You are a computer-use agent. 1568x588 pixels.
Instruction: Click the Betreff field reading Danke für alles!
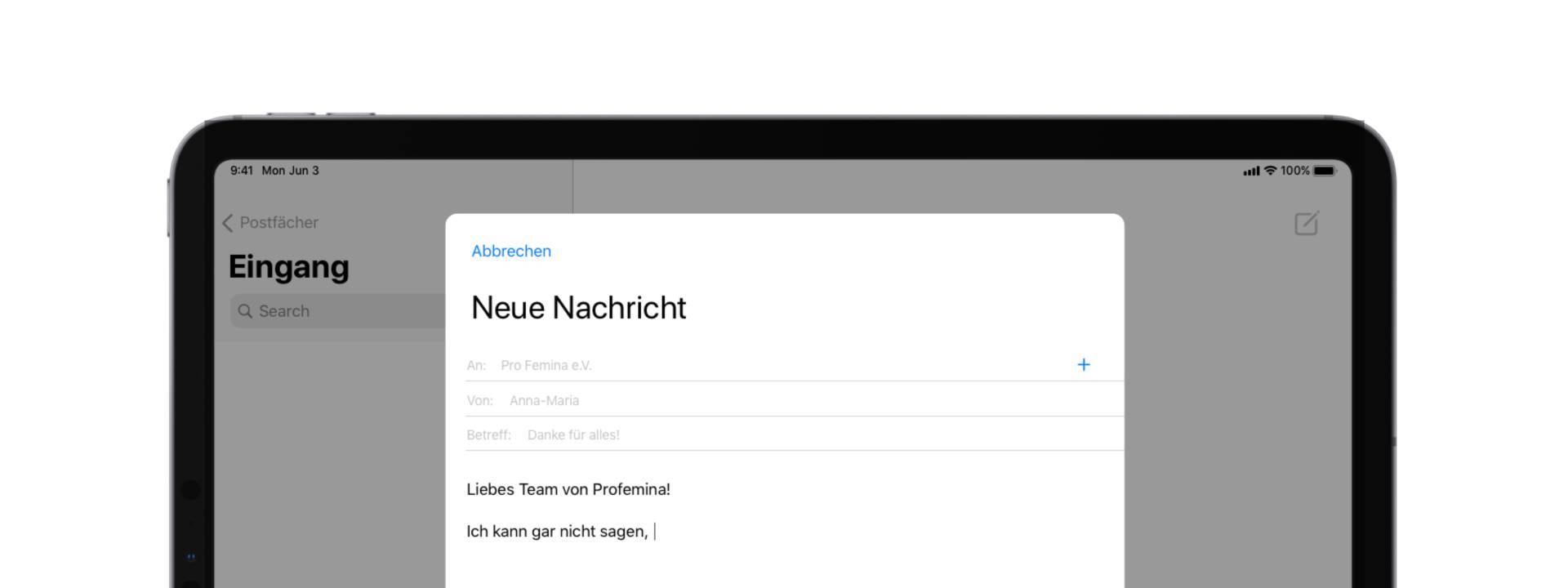pos(573,435)
